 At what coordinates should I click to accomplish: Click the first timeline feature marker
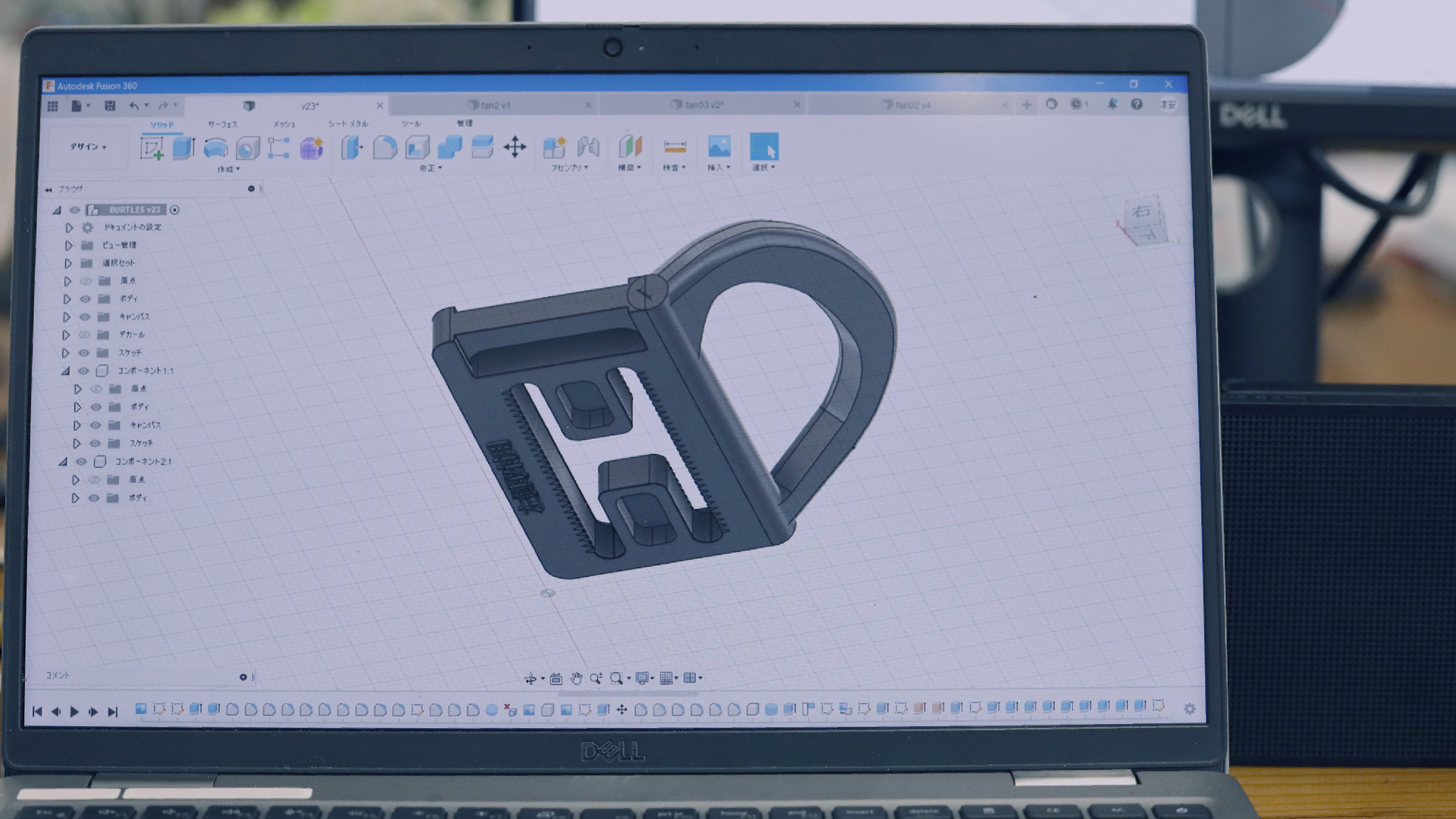click(x=141, y=709)
